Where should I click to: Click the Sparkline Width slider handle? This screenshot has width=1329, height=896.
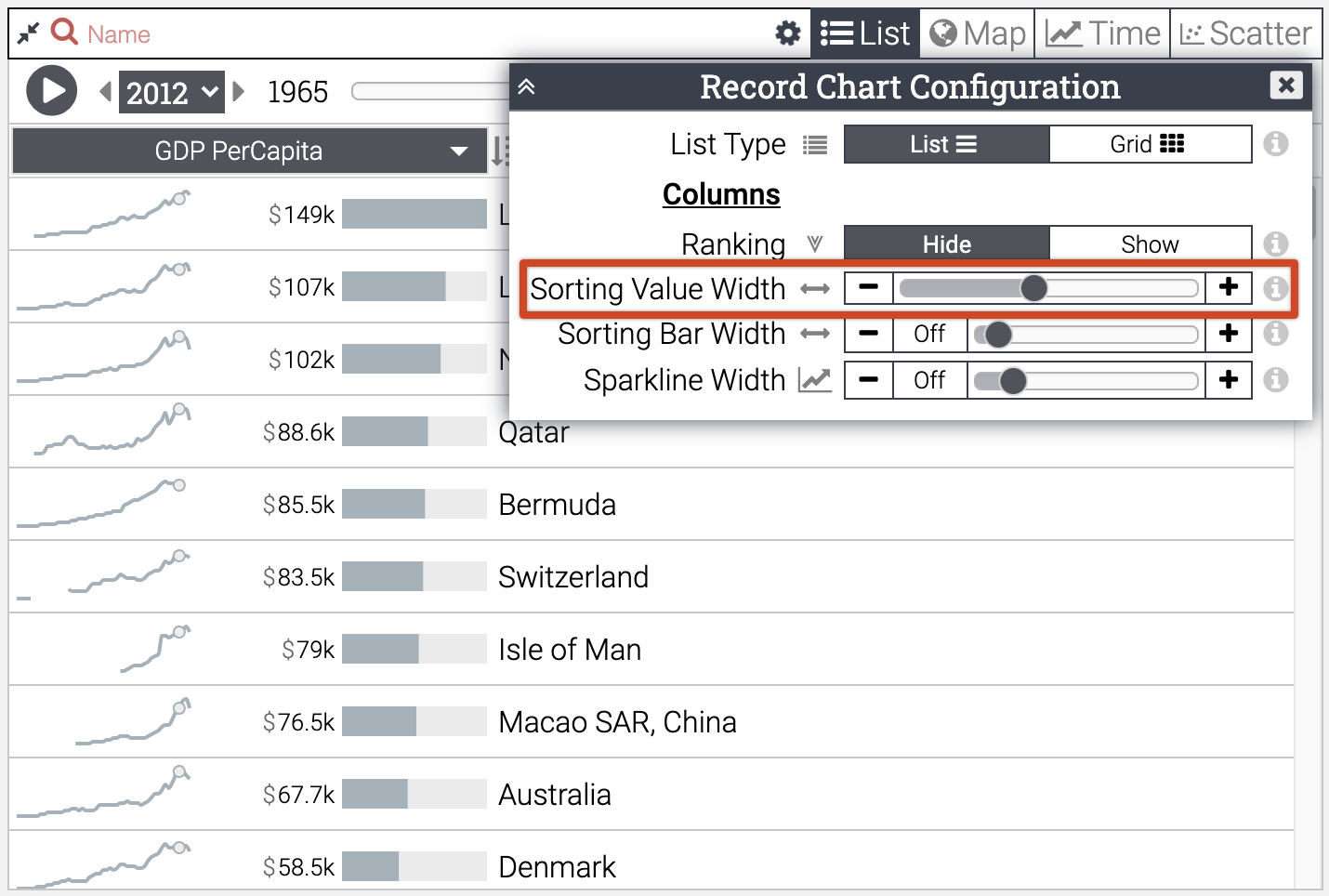1013,380
